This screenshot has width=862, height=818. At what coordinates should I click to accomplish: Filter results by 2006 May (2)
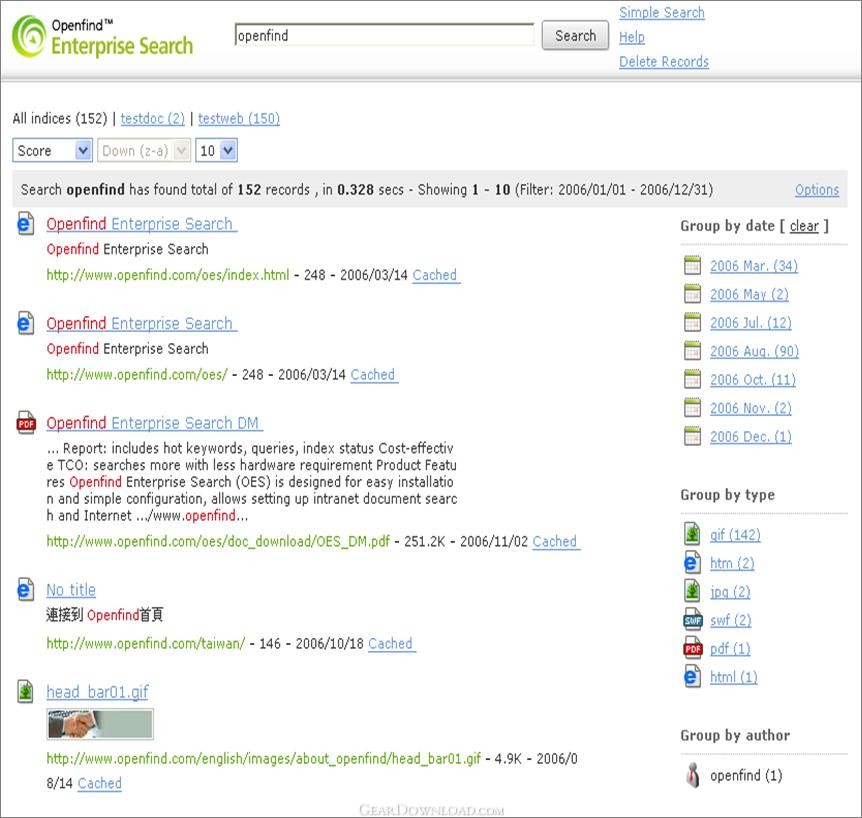[x=749, y=294]
